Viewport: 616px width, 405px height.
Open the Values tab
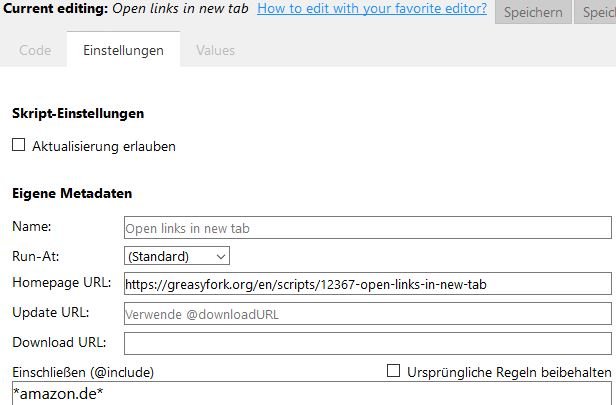pos(216,50)
